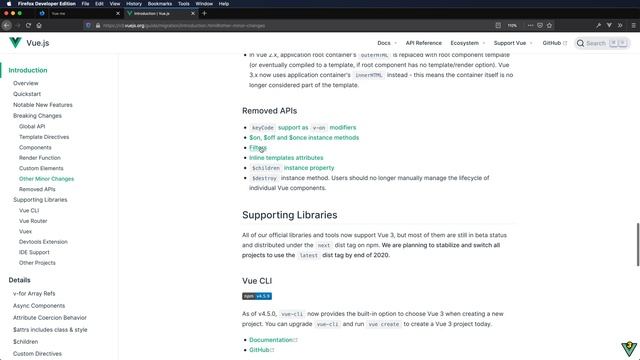Select the Introduction | Vue.js tab
640x360 pixels.
tap(160, 13)
